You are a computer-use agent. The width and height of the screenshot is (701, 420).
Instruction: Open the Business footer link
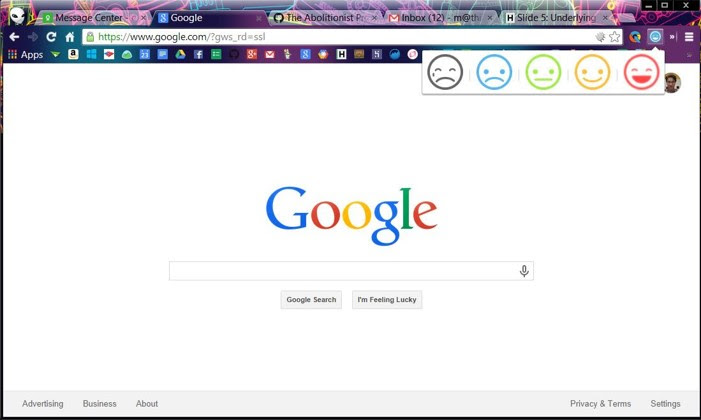[99, 403]
